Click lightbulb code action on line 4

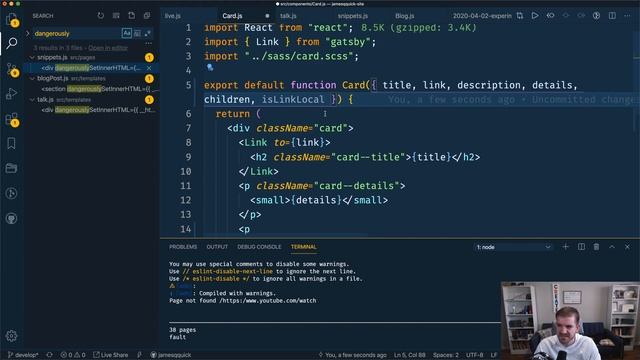click(210, 67)
